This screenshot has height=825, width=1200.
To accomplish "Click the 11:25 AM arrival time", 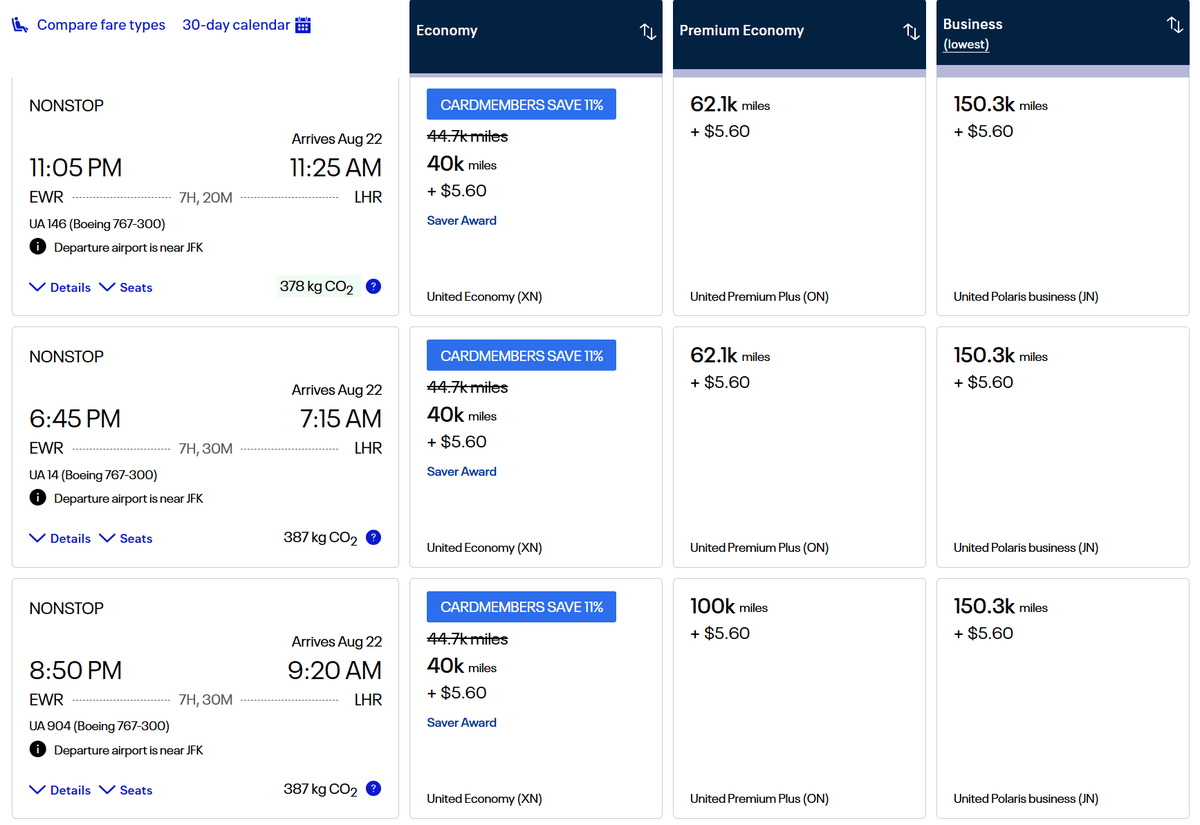I will (336, 167).
